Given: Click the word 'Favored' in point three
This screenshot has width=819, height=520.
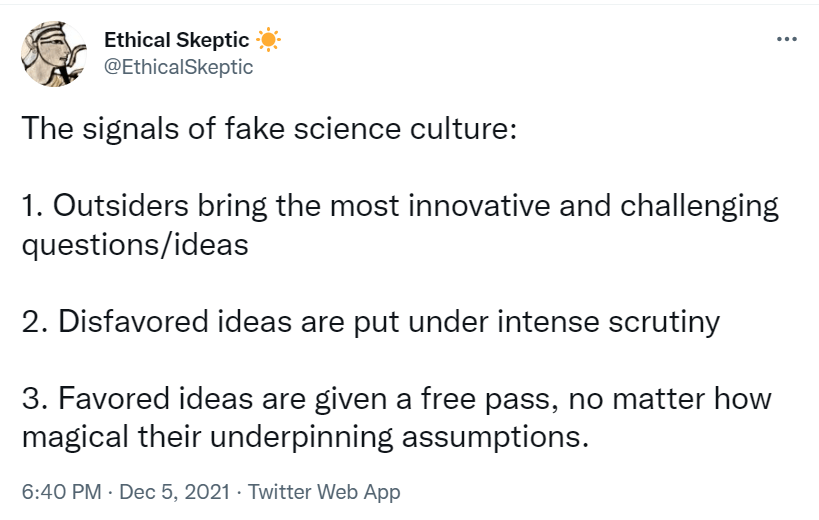Looking at the screenshot, I should [114, 398].
